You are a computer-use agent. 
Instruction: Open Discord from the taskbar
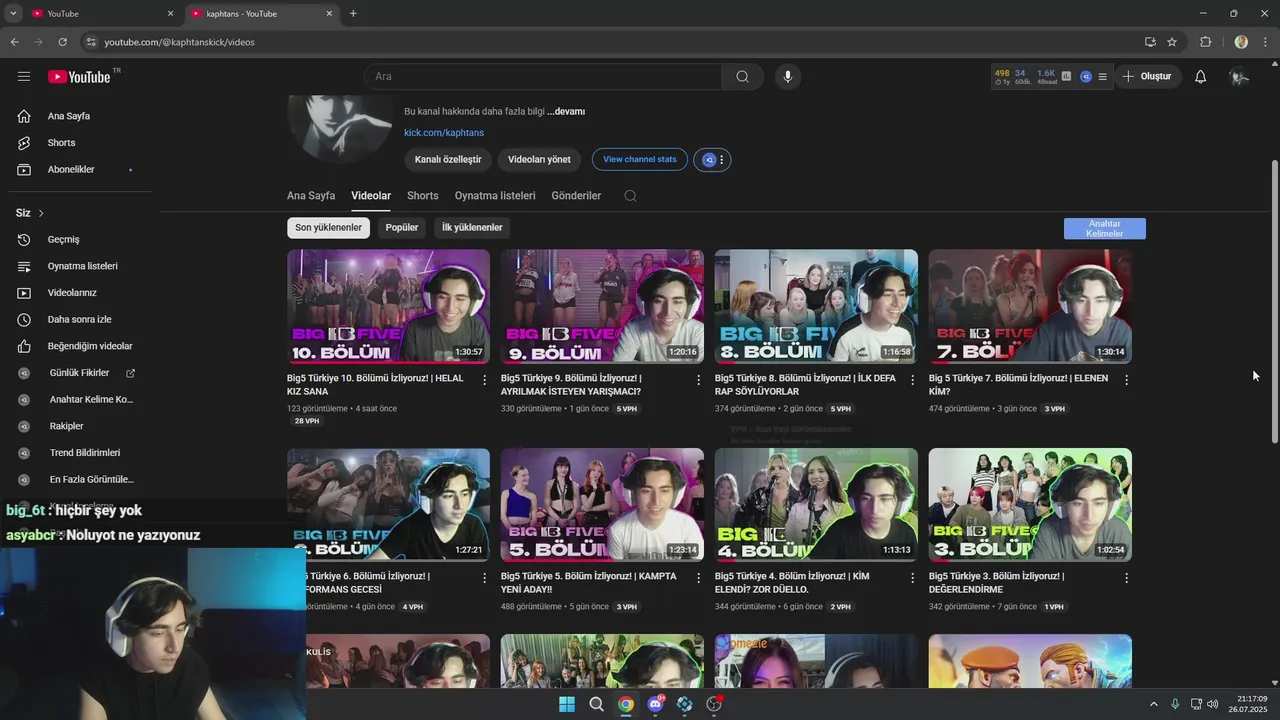[655, 704]
